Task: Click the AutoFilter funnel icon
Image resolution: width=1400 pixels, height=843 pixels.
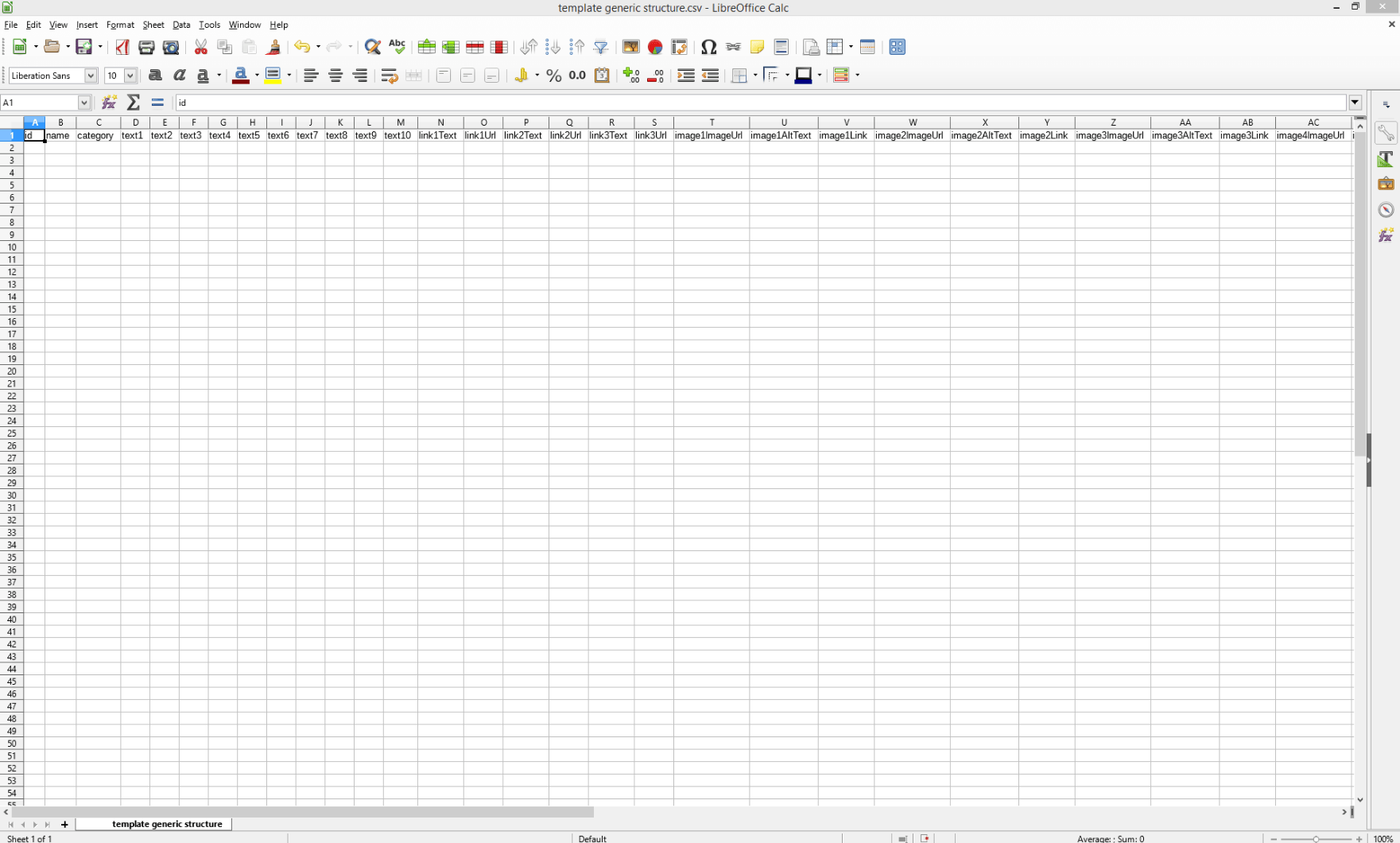Action: [x=602, y=47]
